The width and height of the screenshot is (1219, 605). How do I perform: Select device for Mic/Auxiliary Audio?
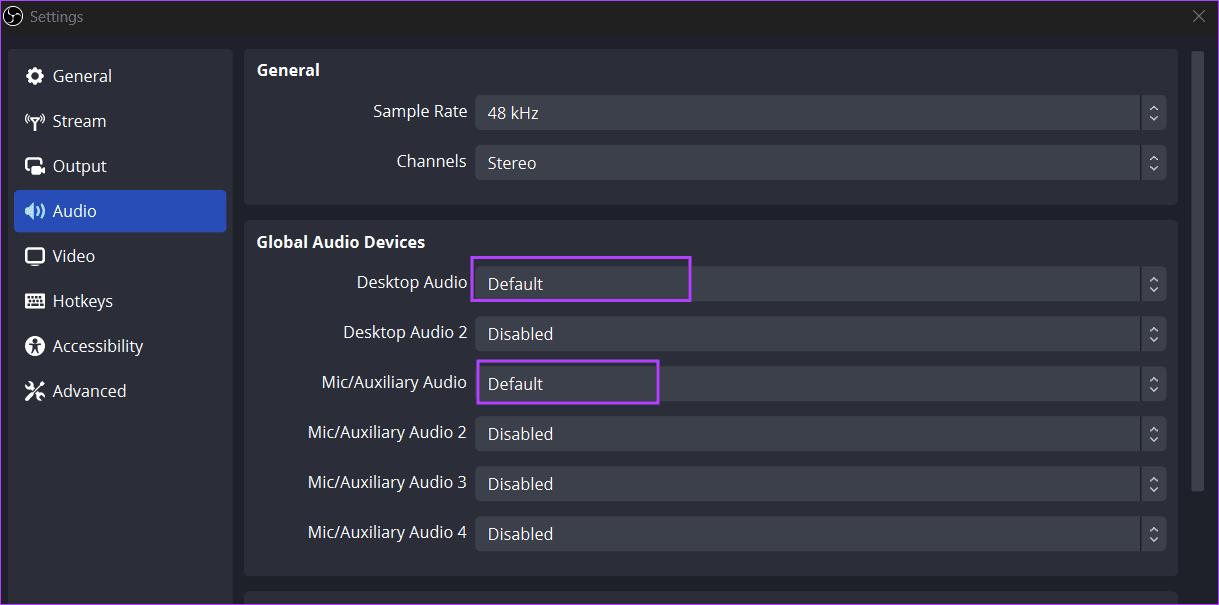(x=820, y=384)
